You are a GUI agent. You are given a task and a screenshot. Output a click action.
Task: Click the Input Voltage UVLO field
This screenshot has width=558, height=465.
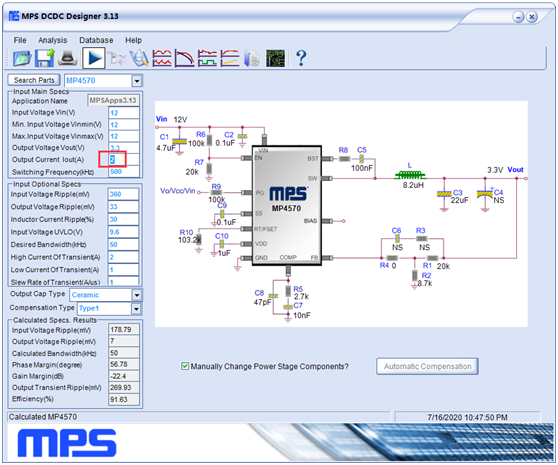123,232
